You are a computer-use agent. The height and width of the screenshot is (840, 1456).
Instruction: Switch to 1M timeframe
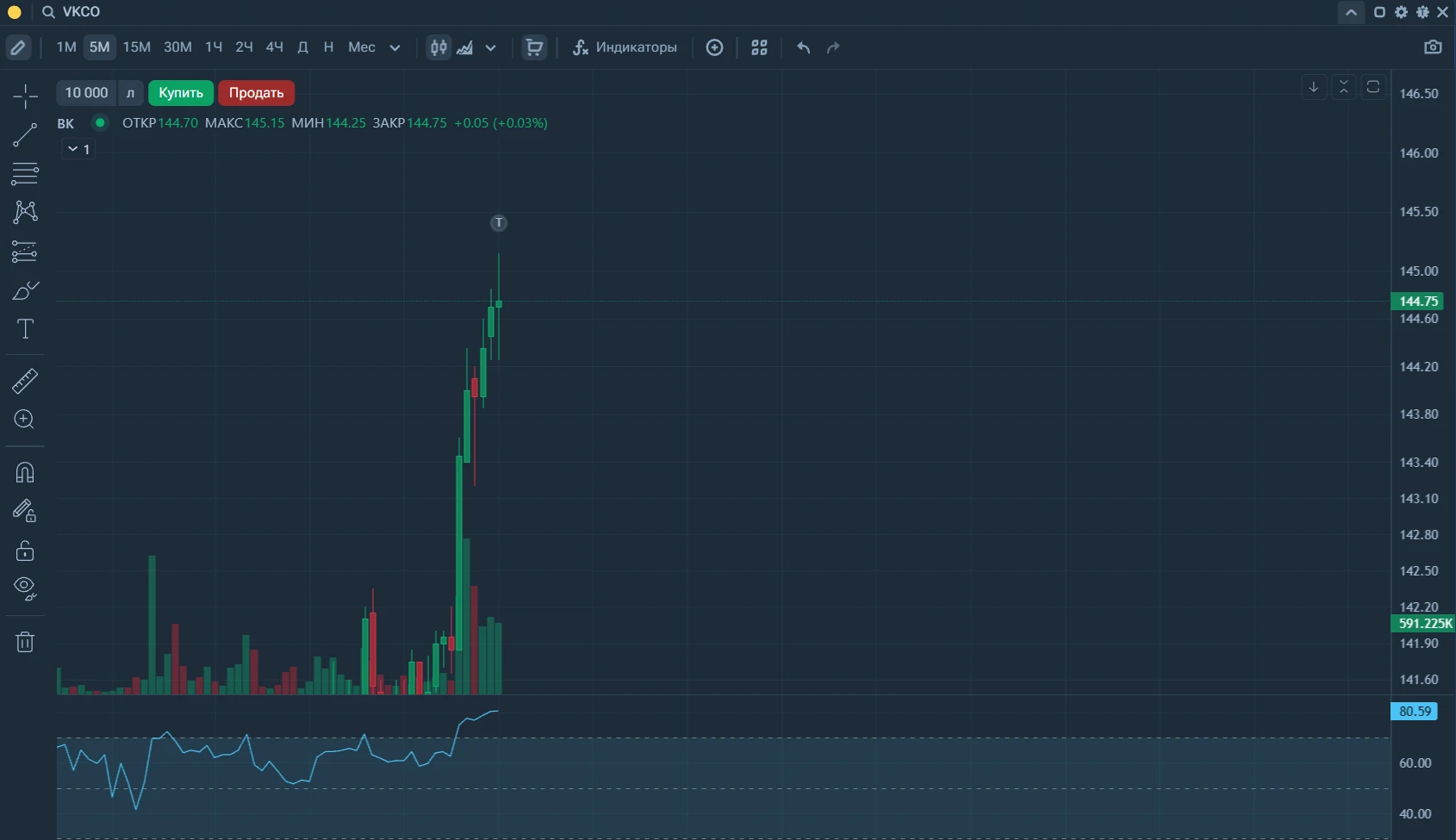pyautogui.click(x=66, y=47)
